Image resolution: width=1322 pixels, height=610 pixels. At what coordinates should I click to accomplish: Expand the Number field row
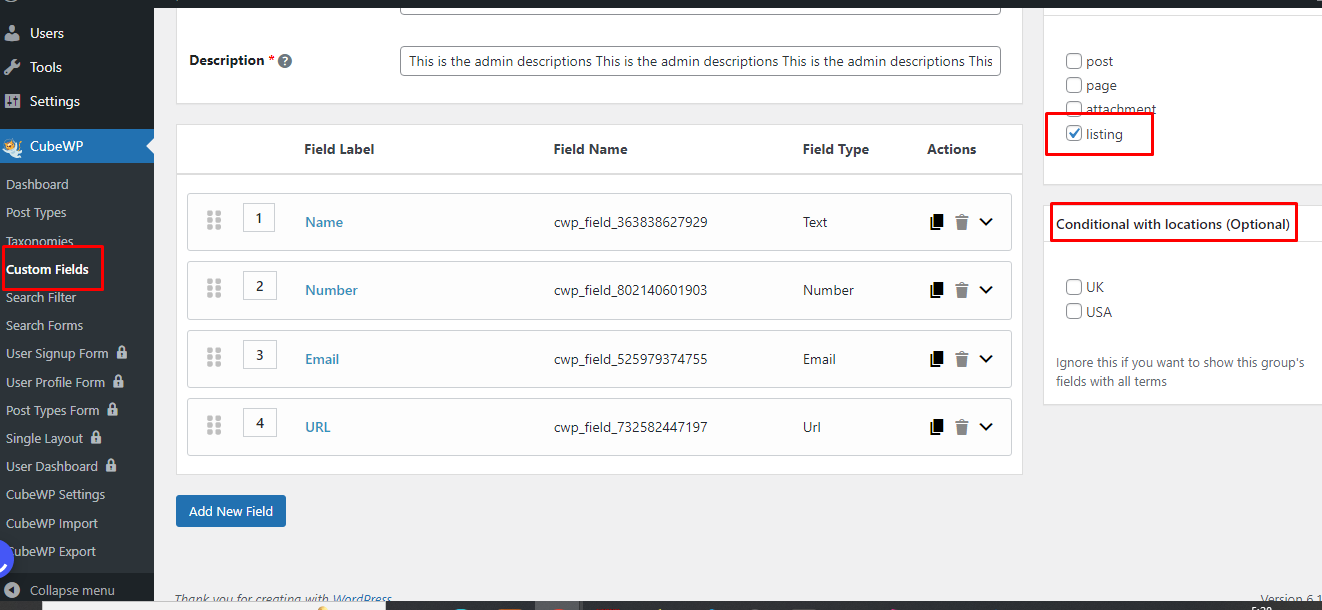coord(986,290)
